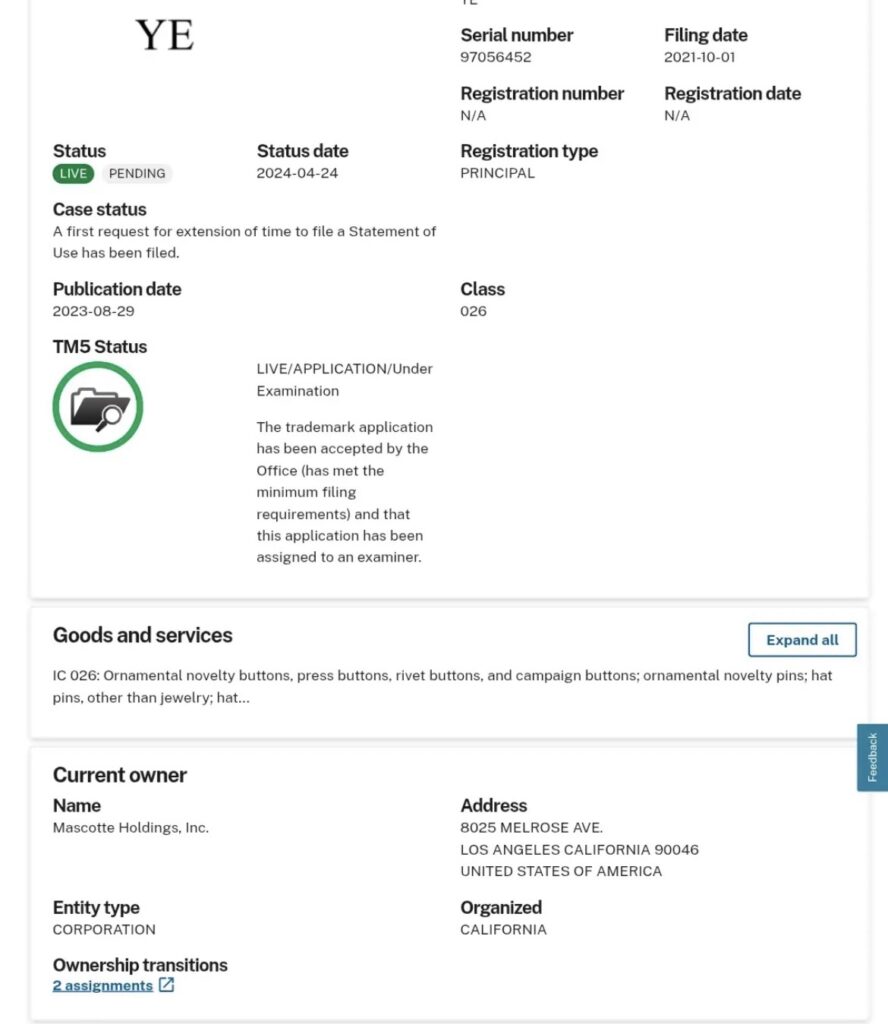Open the Feedback side tab
Image resolution: width=888 pixels, height=1024 pixels.
tap(872, 758)
